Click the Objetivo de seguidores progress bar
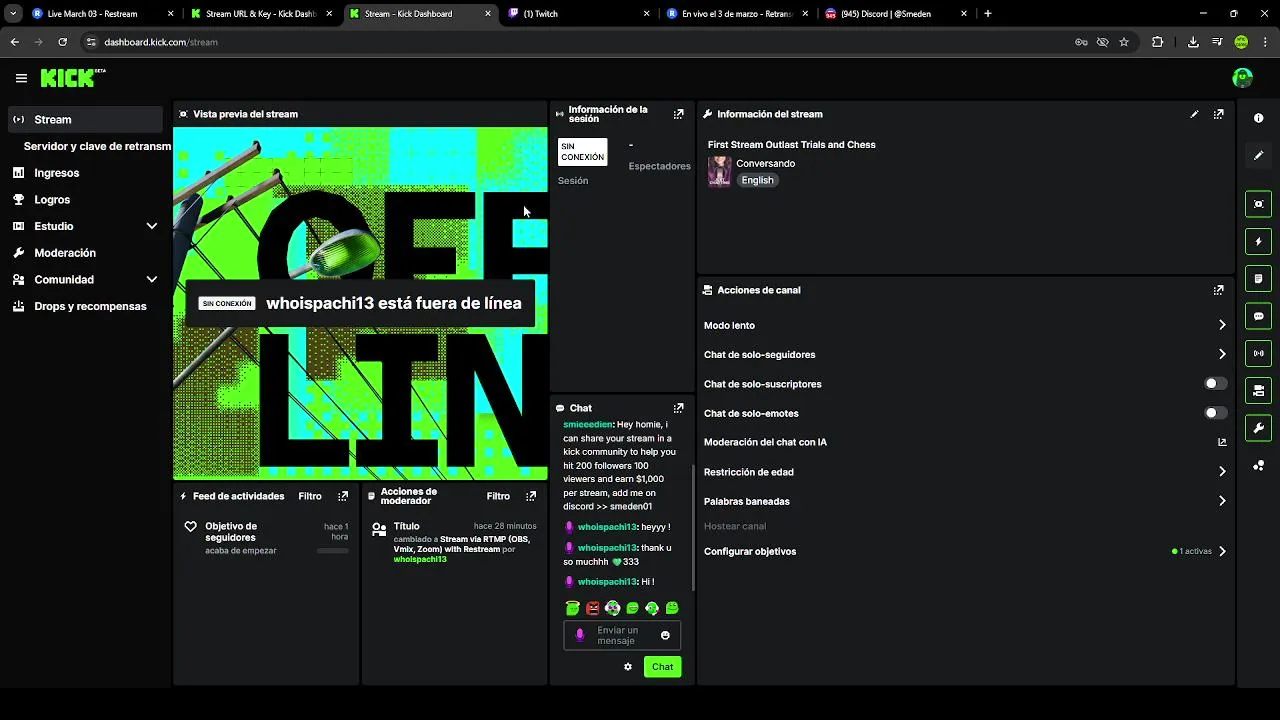This screenshot has height=720, width=1280. [333, 551]
